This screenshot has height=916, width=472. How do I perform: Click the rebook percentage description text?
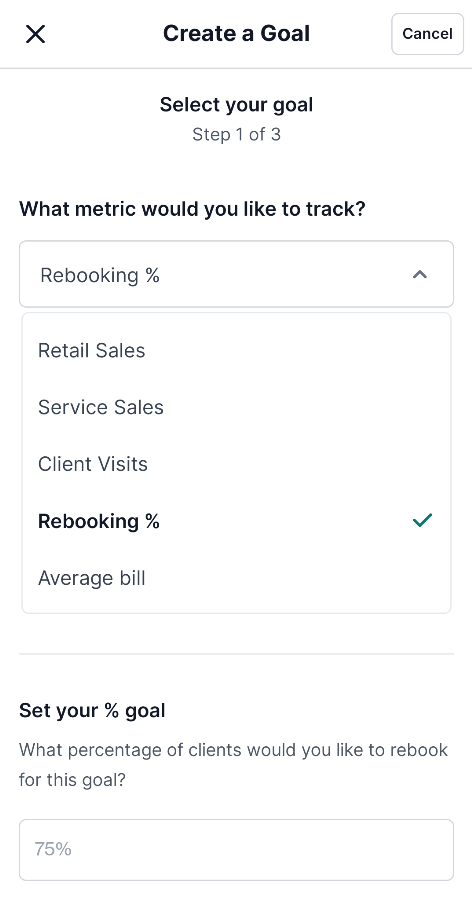point(233,764)
